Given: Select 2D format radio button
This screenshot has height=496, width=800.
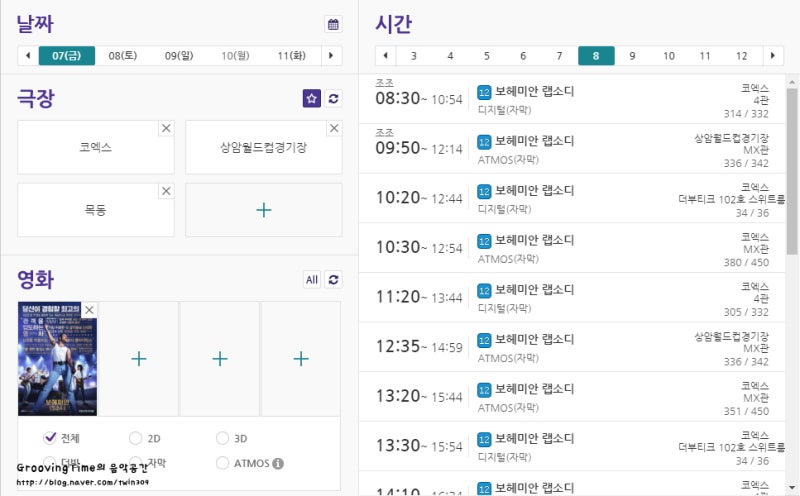Looking at the screenshot, I should (135, 438).
